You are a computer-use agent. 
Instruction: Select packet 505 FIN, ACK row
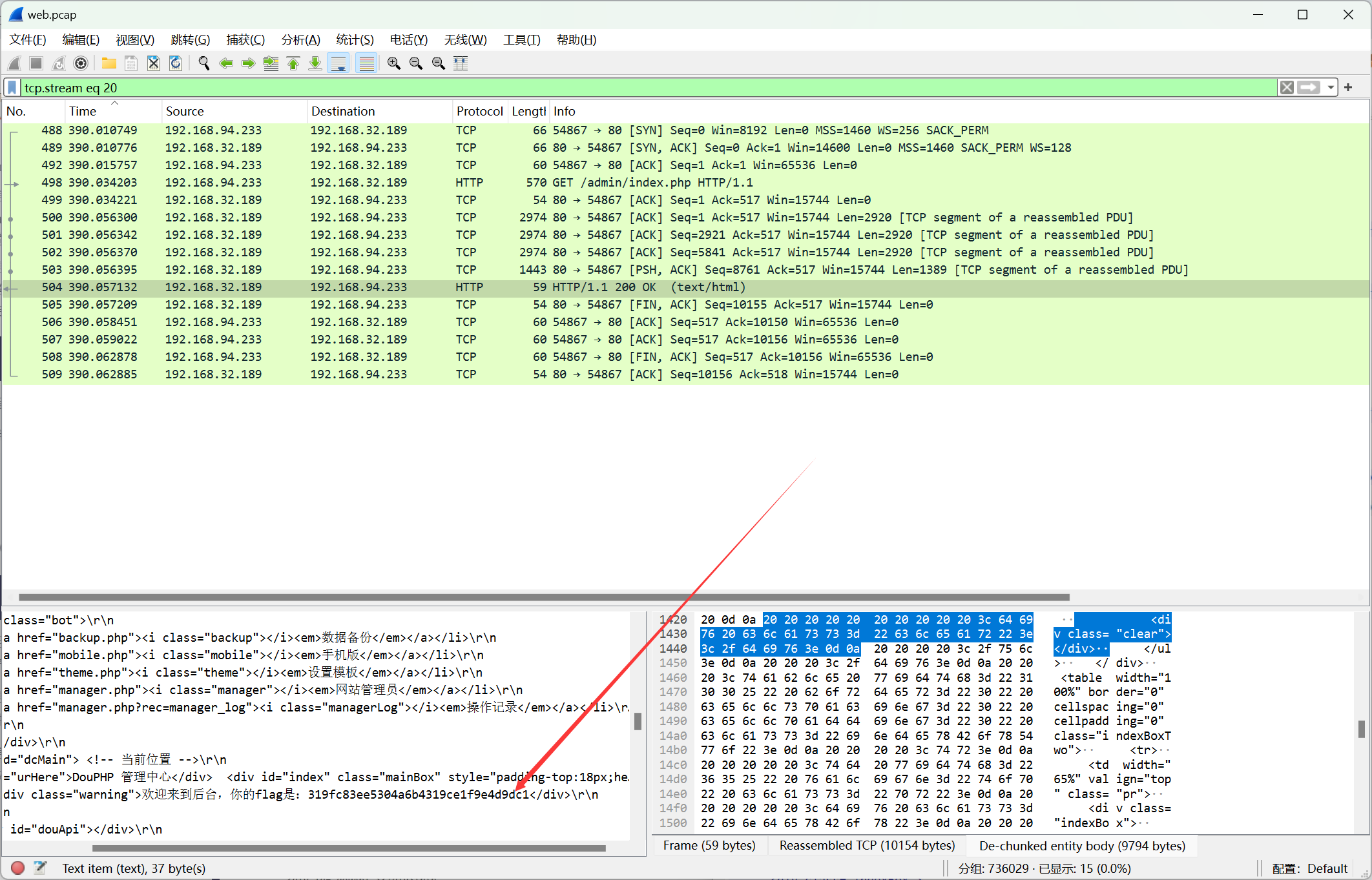coord(685,305)
